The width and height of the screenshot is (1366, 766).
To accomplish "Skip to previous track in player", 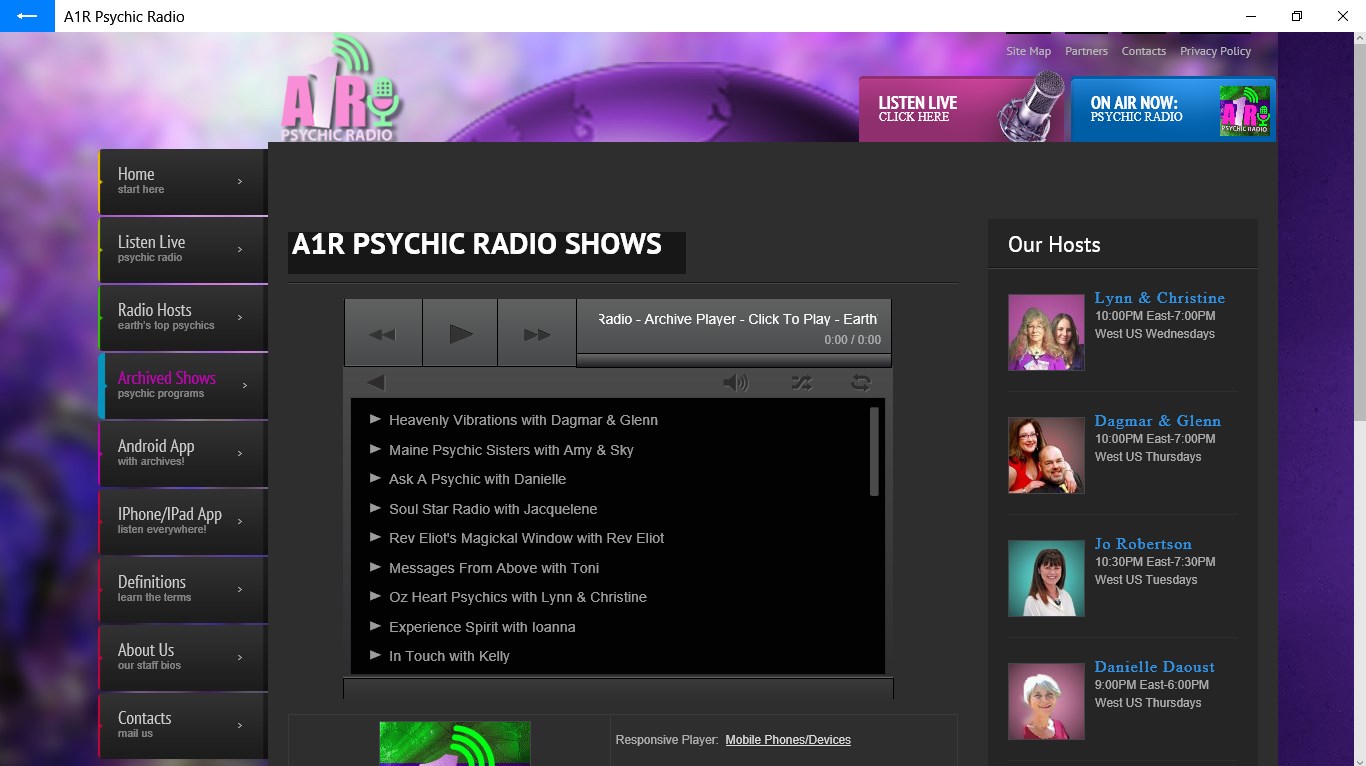I will pos(383,334).
